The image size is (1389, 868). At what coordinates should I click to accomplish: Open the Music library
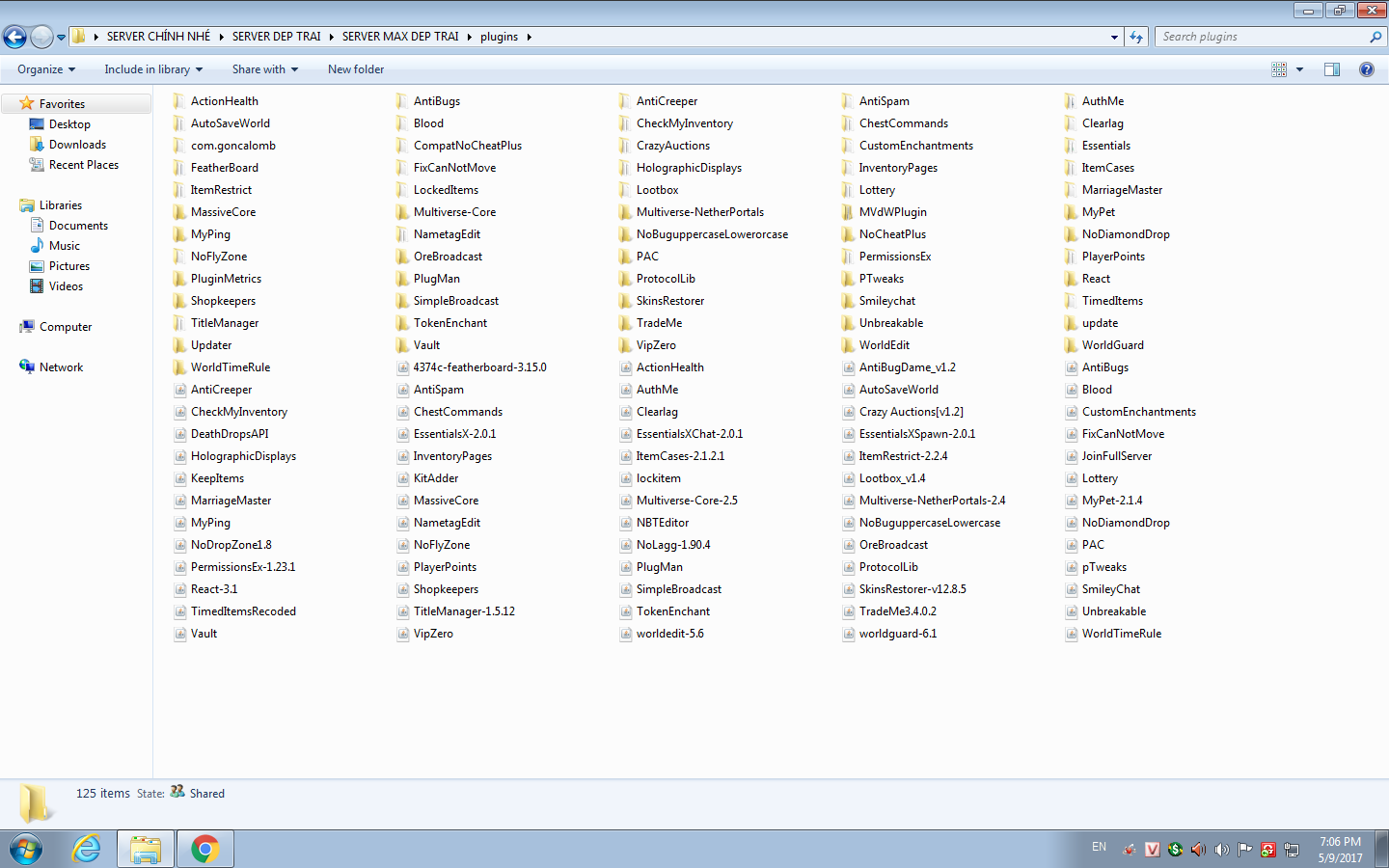point(65,246)
